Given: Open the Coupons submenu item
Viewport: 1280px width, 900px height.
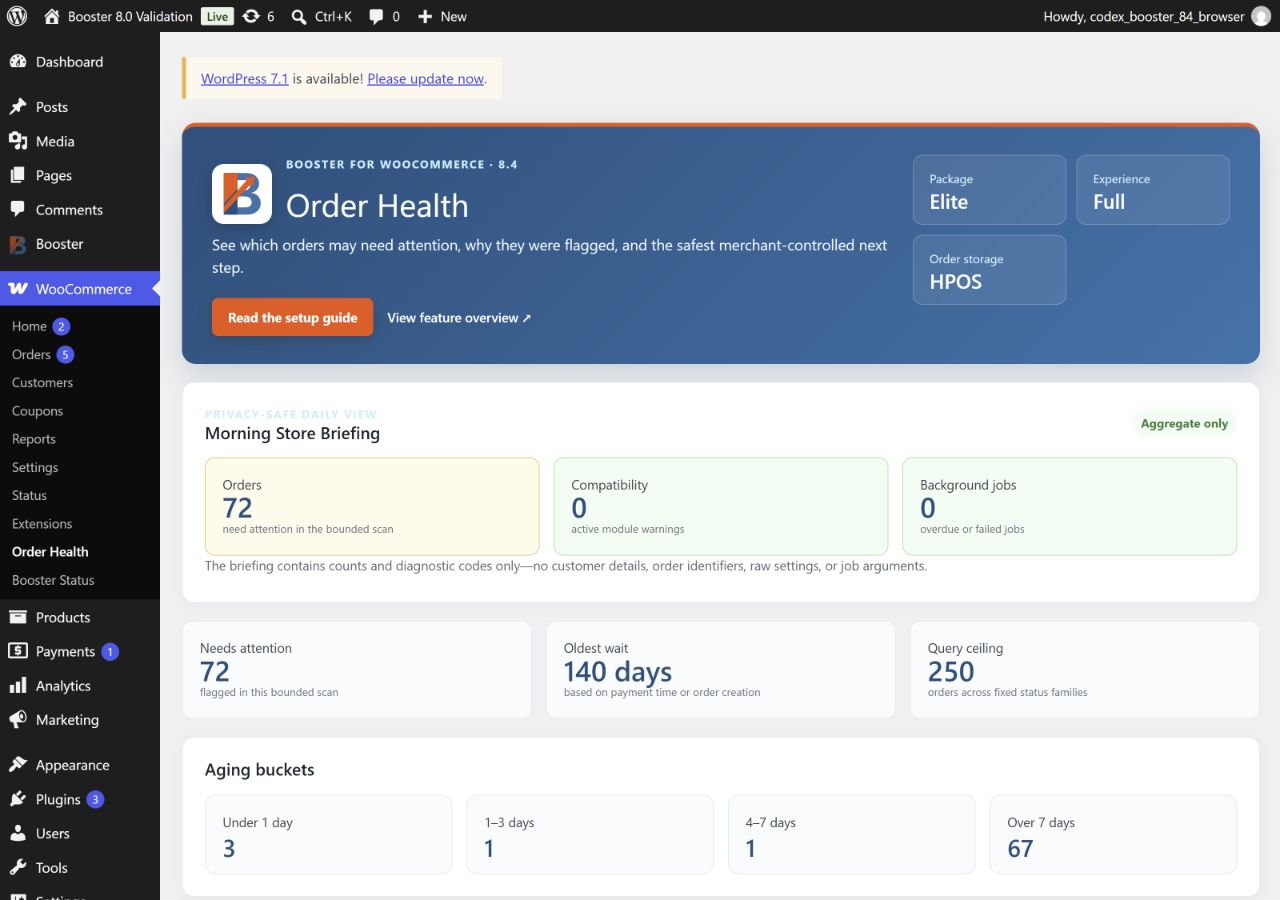Looking at the screenshot, I should pyautogui.click(x=37, y=411).
